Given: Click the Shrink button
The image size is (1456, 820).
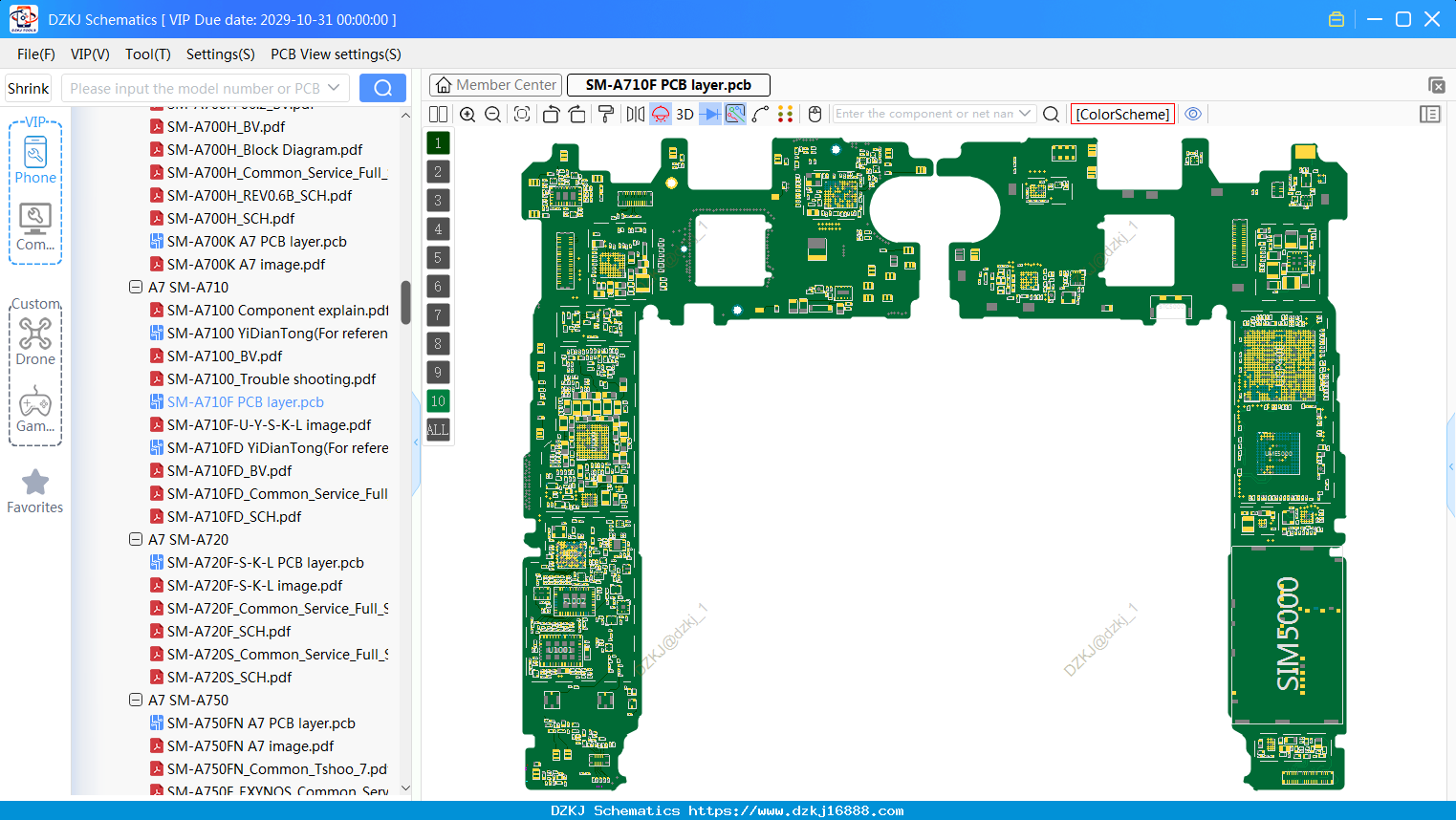Looking at the screenshot, I should 28,88.
